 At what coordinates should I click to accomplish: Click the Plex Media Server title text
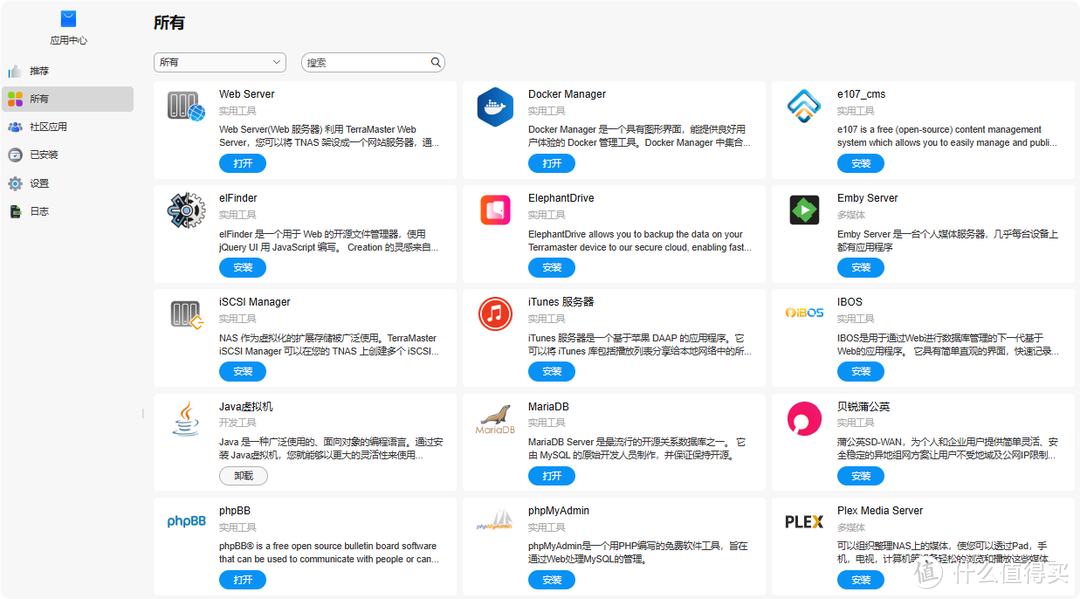pyautogui.click(x=880, y=511)
